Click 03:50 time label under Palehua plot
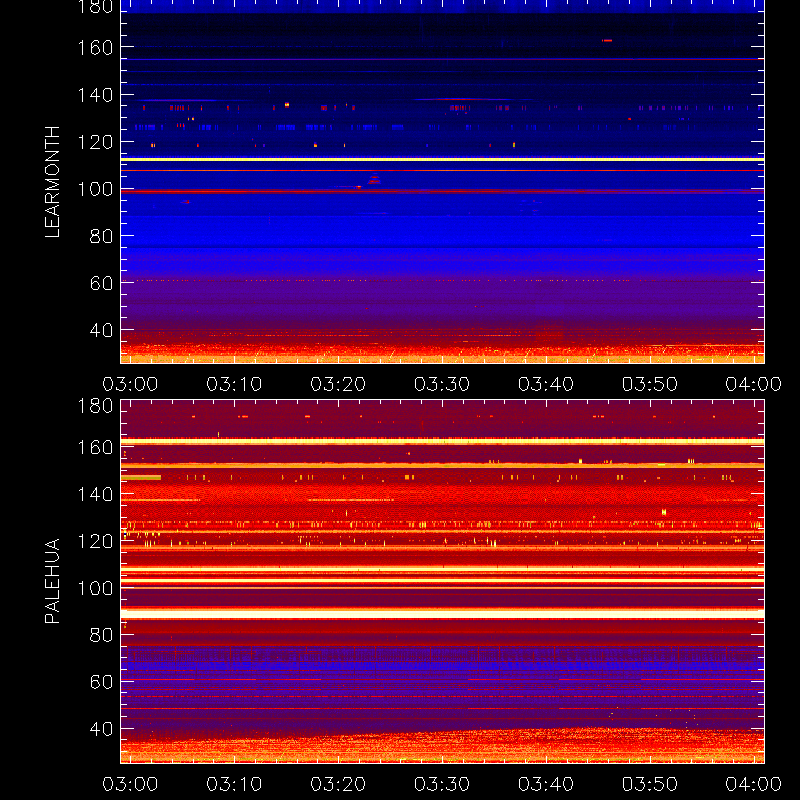Image resolution: width=800 pixels, height=800 pixels. tap(649, 784)
